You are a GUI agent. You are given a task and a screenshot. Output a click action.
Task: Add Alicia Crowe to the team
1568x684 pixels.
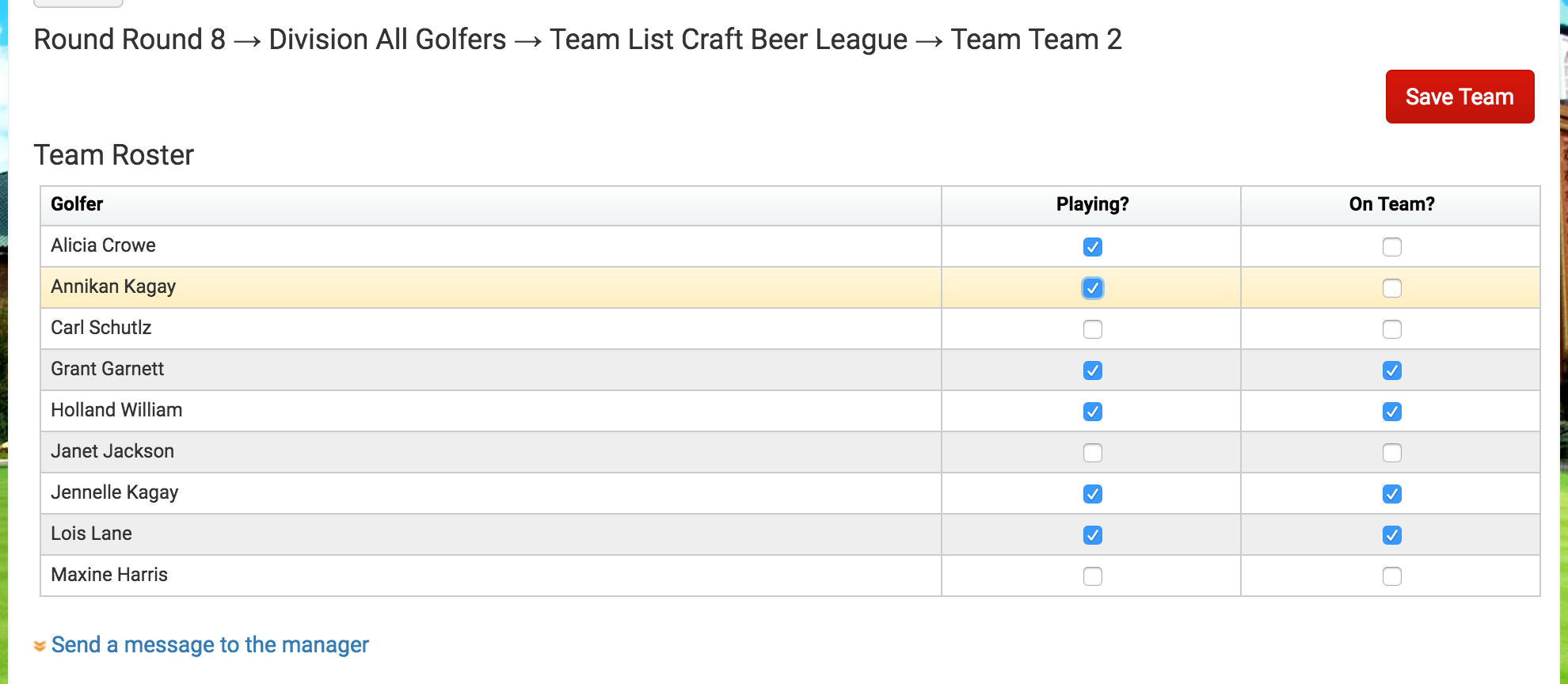1392,247
